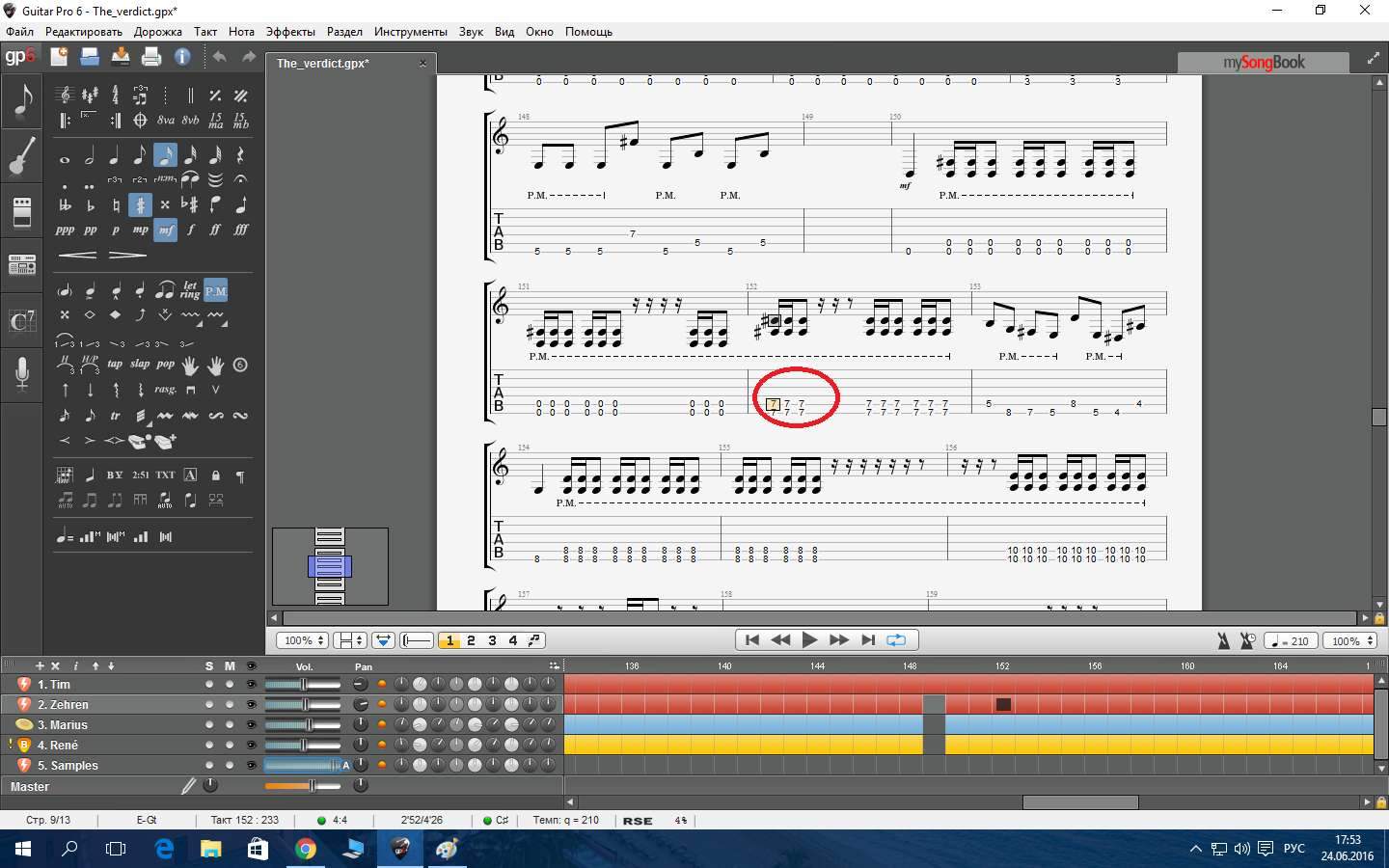Click the Master volume slider
The height and width of the screenshot is (868, 1389).
click(302, 786)
